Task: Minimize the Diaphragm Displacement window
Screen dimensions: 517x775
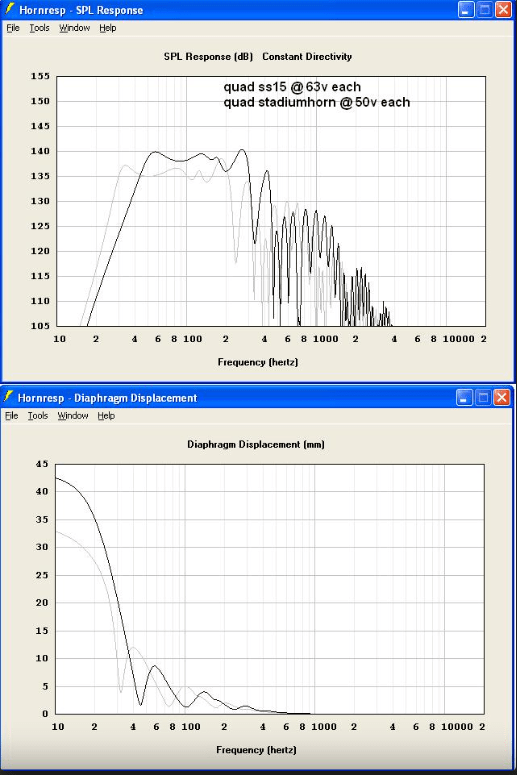Action: [464, 397]
